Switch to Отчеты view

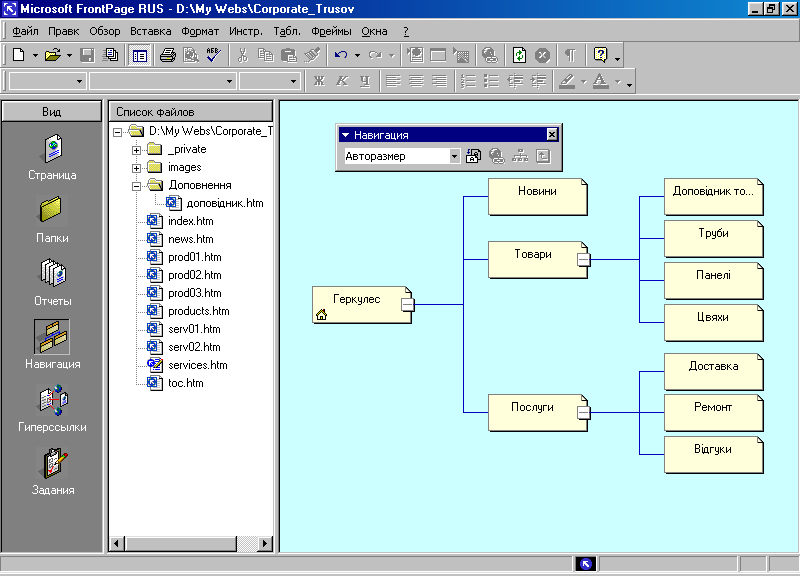coord(53,283)
